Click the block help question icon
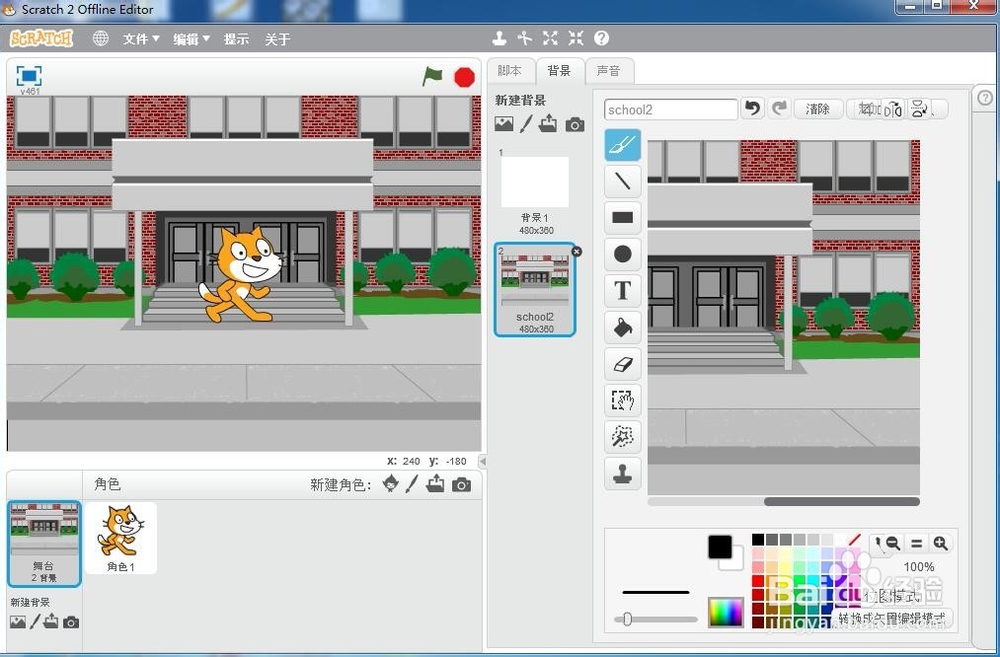Viewport: 1000px width, 657px height. [601, 38]
